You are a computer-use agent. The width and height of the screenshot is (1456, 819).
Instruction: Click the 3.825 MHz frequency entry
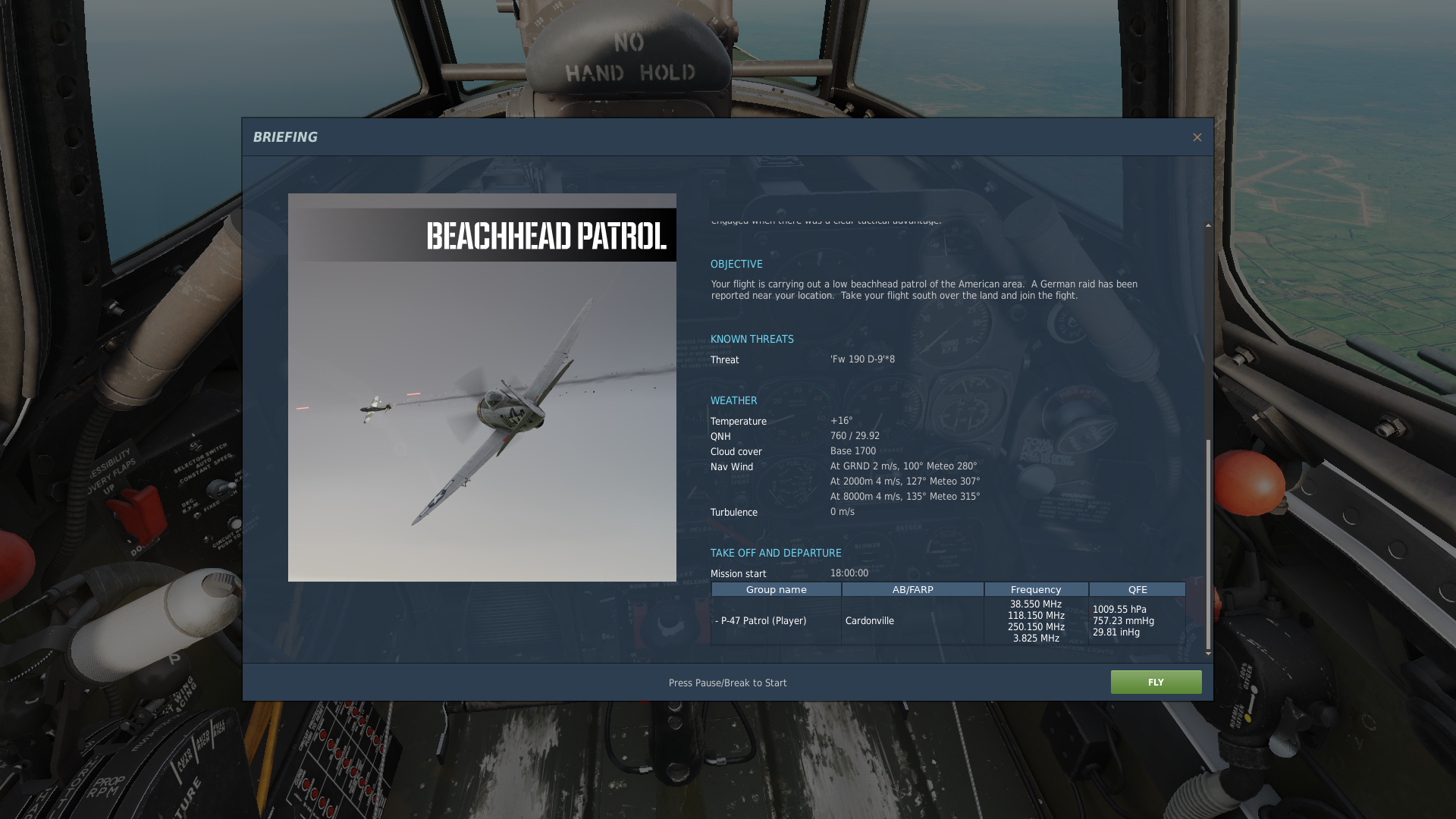(1036, 639)
